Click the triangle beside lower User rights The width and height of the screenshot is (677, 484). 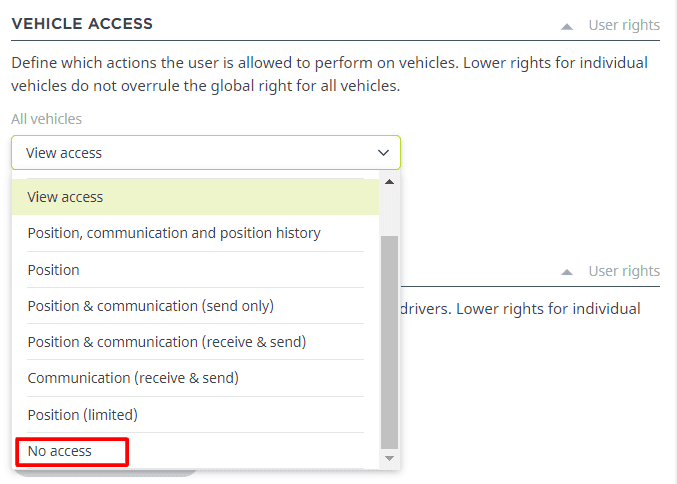click(x=567, y=272)
